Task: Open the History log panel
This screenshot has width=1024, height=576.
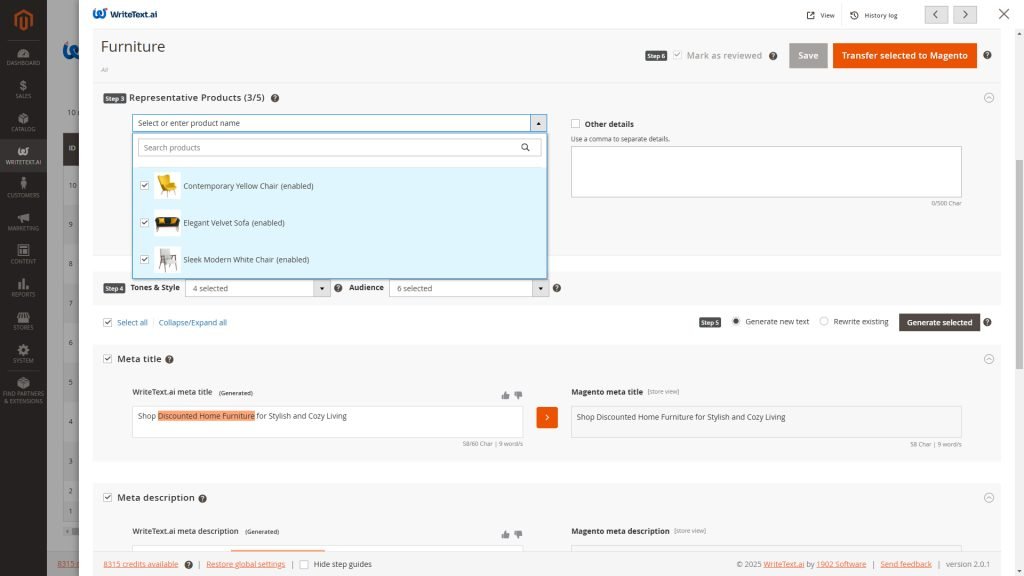Action: [874, 15]
